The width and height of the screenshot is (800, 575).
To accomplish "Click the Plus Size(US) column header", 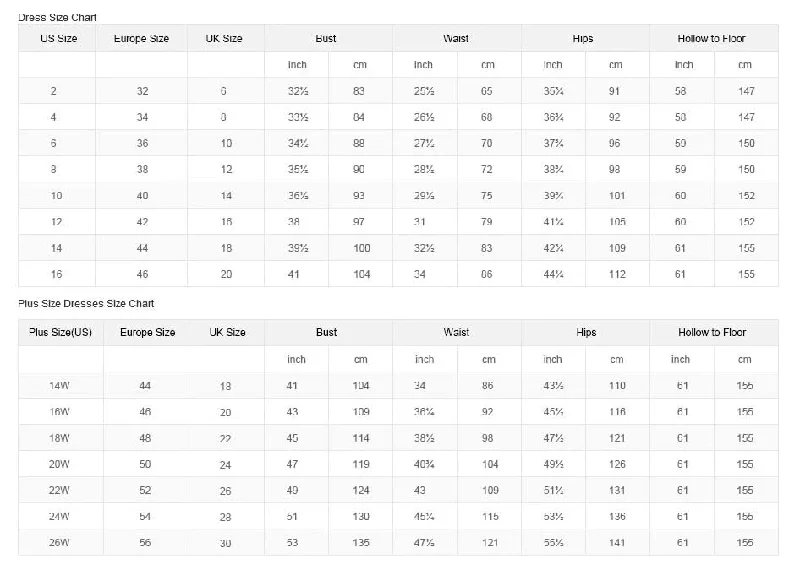I will click(x=60, y=332).
